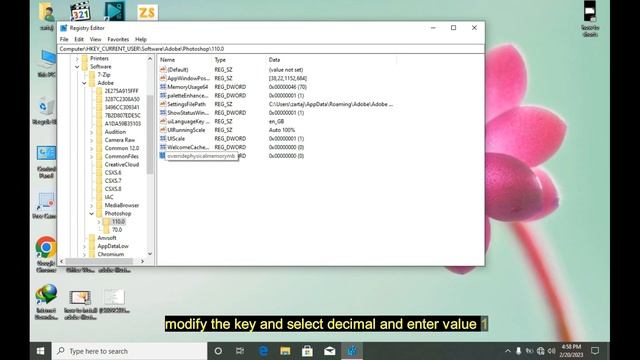Click the Cortana circle on the taskbar
The height and width of the screenshot is (360, 640).
(x=218, y=351)
